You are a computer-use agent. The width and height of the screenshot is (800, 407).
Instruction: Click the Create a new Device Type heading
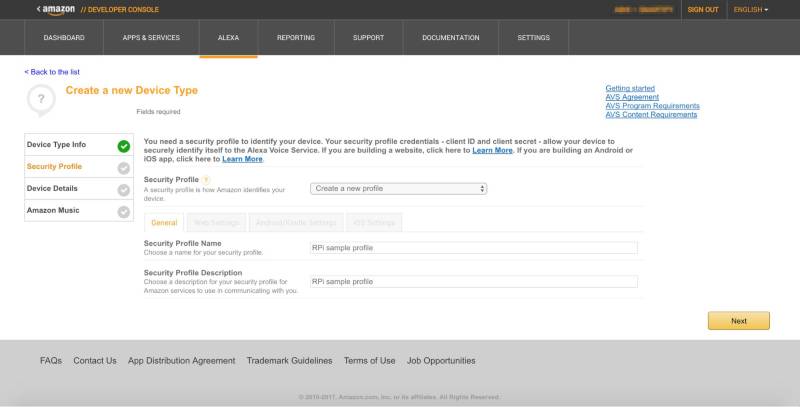132,90
